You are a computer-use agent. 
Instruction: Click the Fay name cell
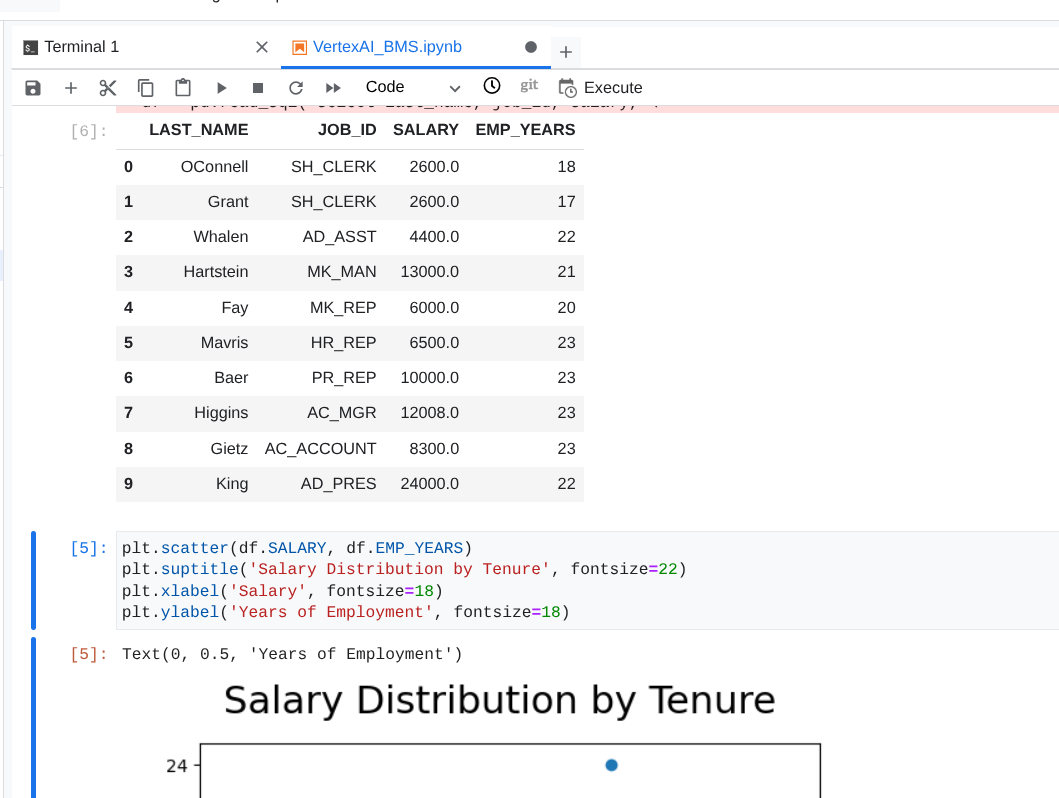click(x=235, y=308)
